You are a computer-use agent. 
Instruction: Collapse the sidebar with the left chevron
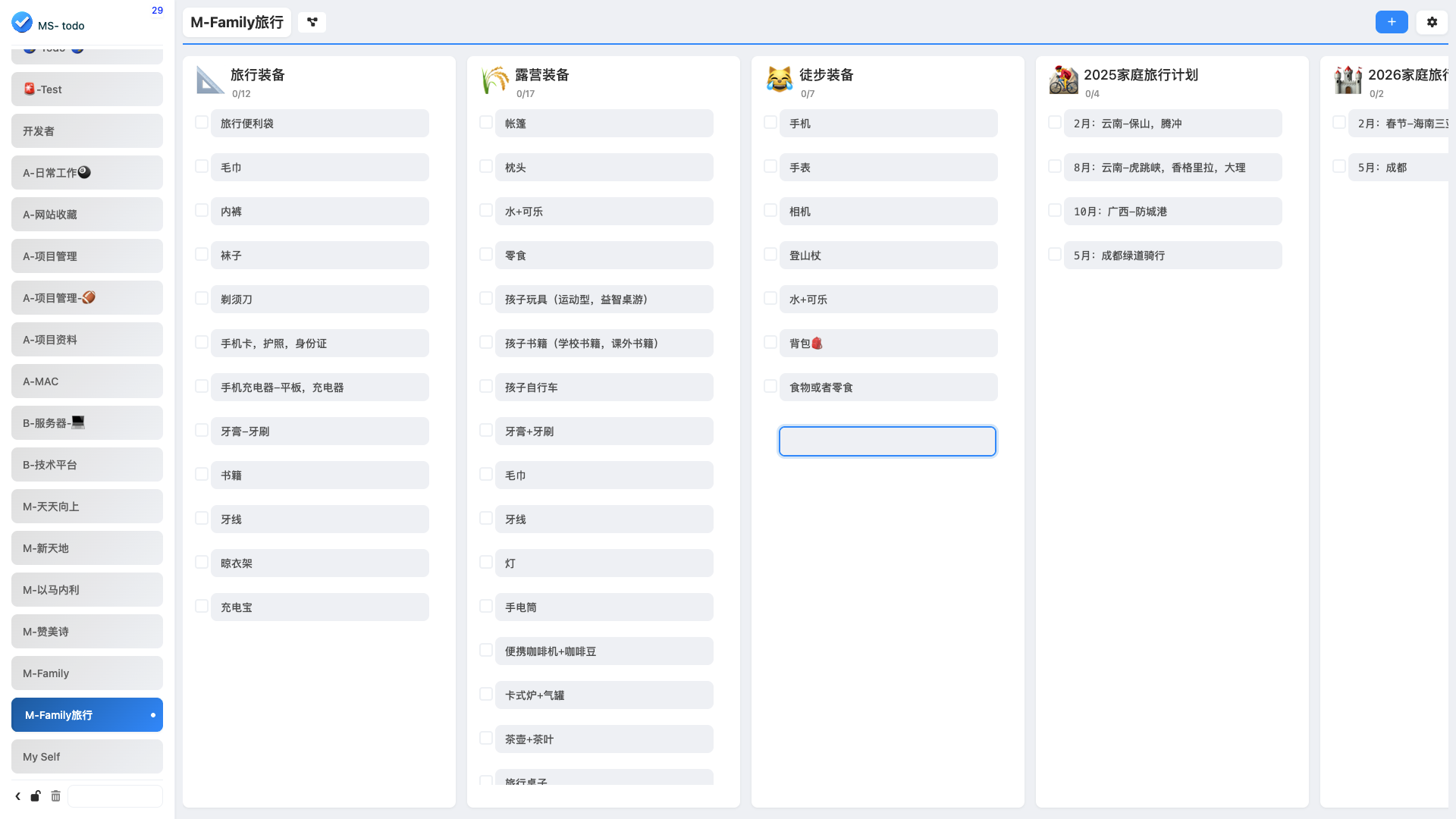coord(17,795)
